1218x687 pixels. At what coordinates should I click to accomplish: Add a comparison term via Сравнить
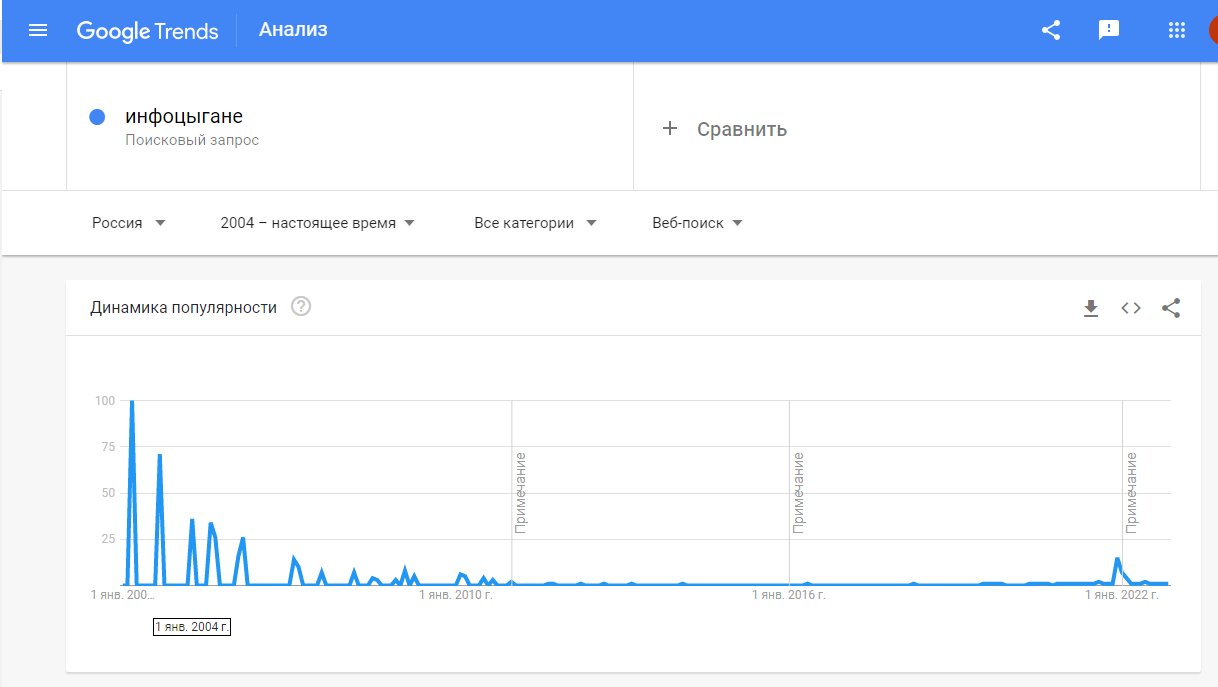(x=725, y=129)
